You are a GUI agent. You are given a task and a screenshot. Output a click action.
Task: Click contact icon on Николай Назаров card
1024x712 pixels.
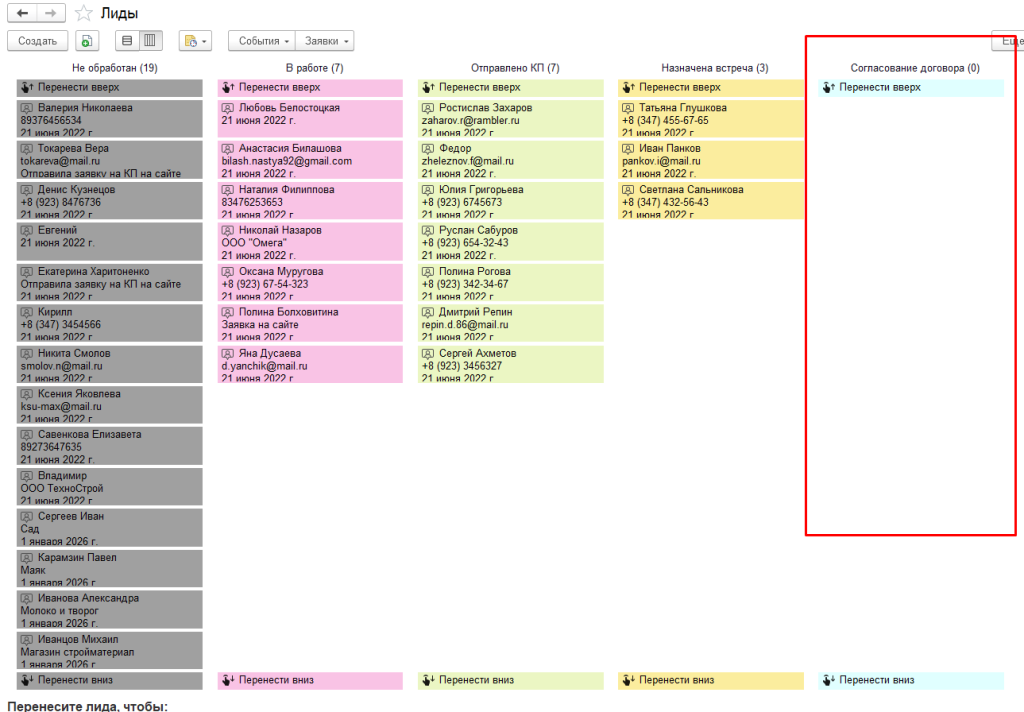pyautogui.click(x=228, y=231)
